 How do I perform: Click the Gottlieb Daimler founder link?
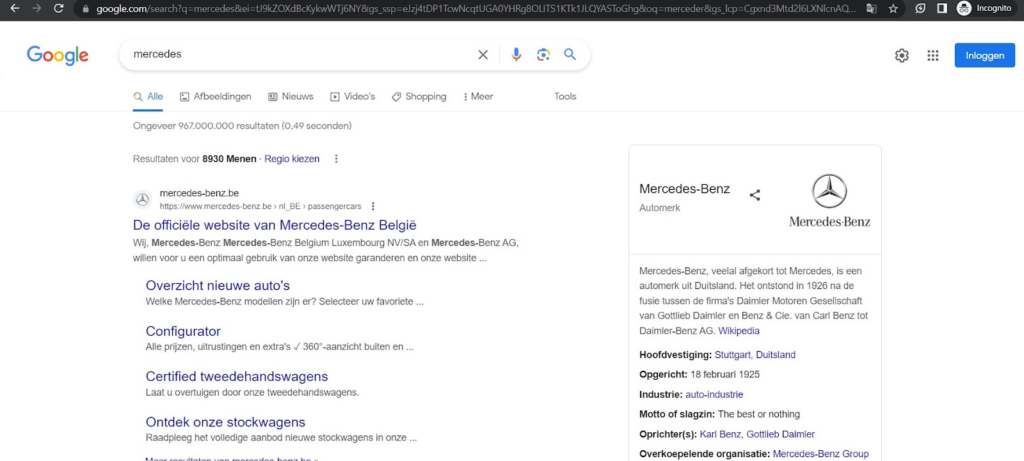pos(780,434)
